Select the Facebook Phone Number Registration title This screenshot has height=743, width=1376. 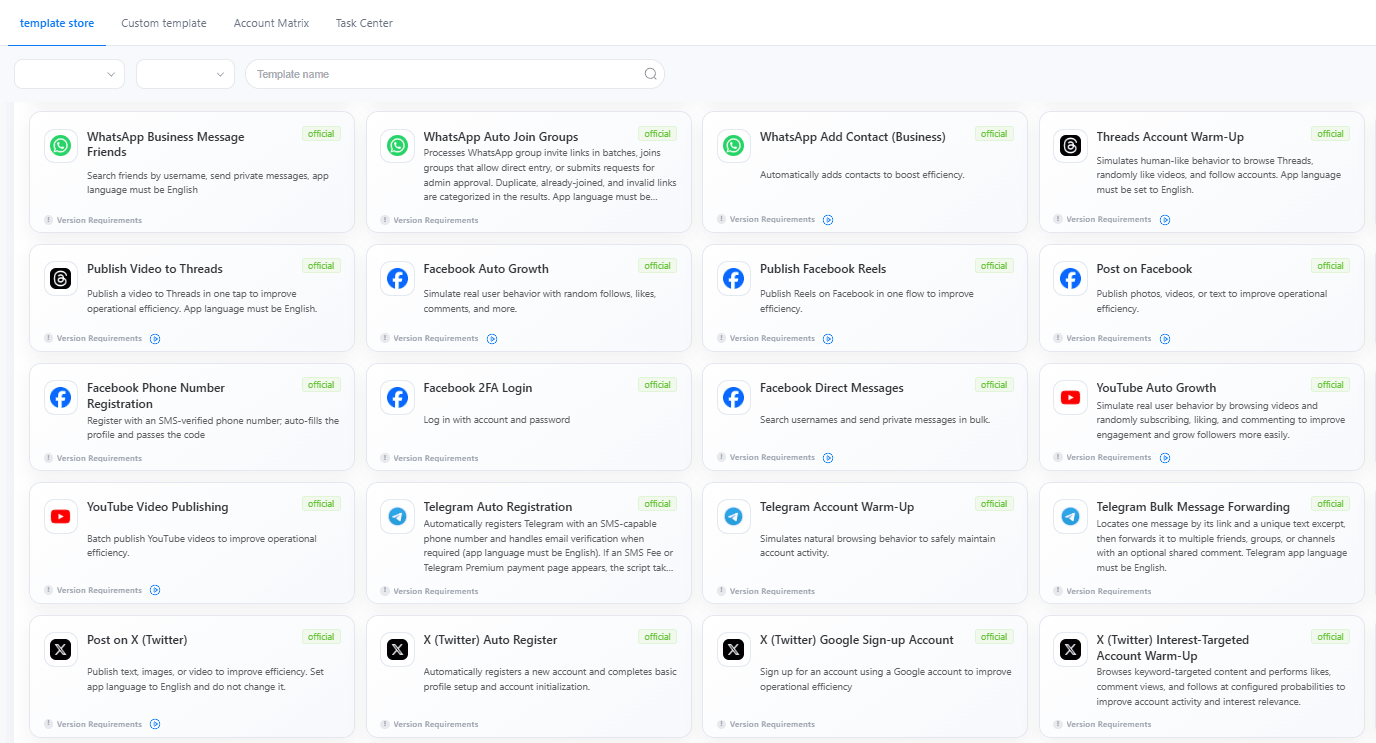156,396
